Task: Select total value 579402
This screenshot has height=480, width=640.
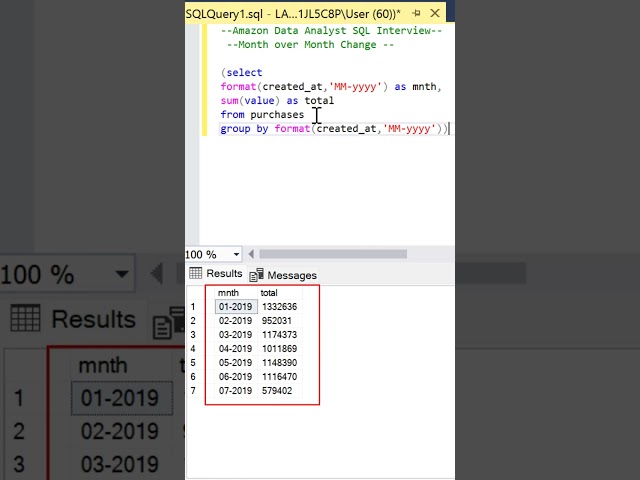Action: (x=280, y=391)
